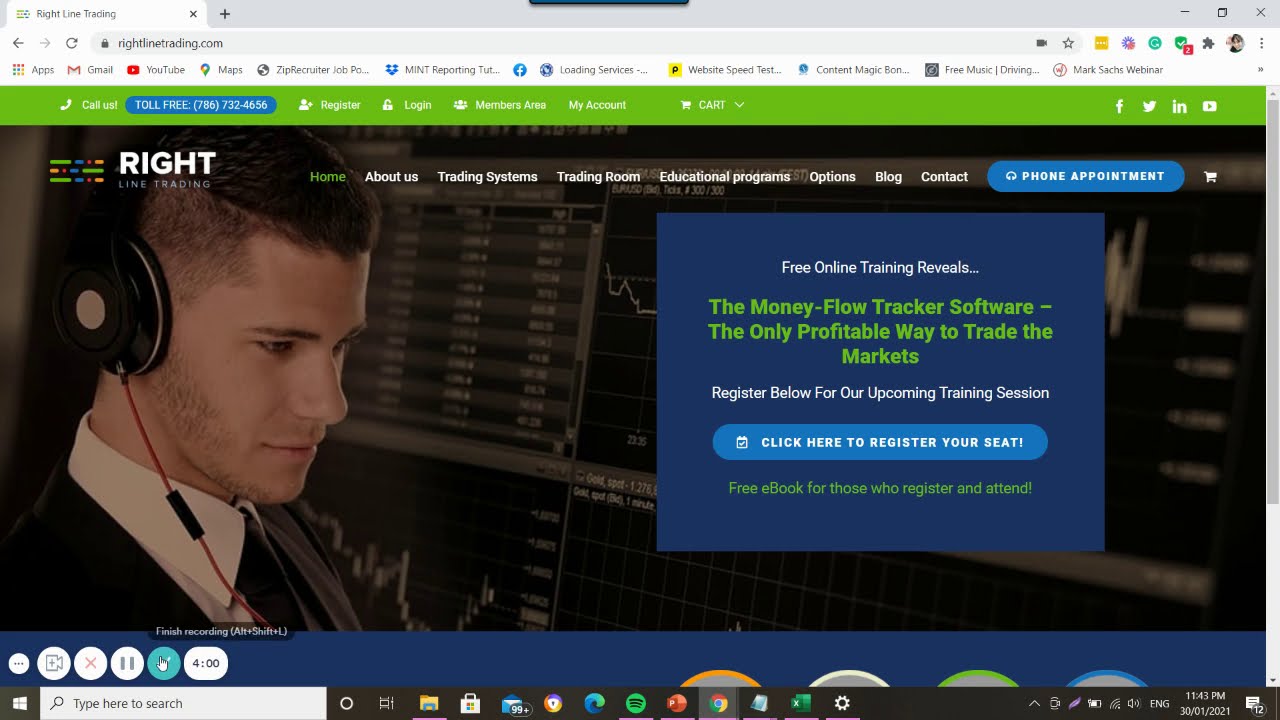Open the Windows notification center
Screen dimensions: 1280x720
(x=1254, y=703)
